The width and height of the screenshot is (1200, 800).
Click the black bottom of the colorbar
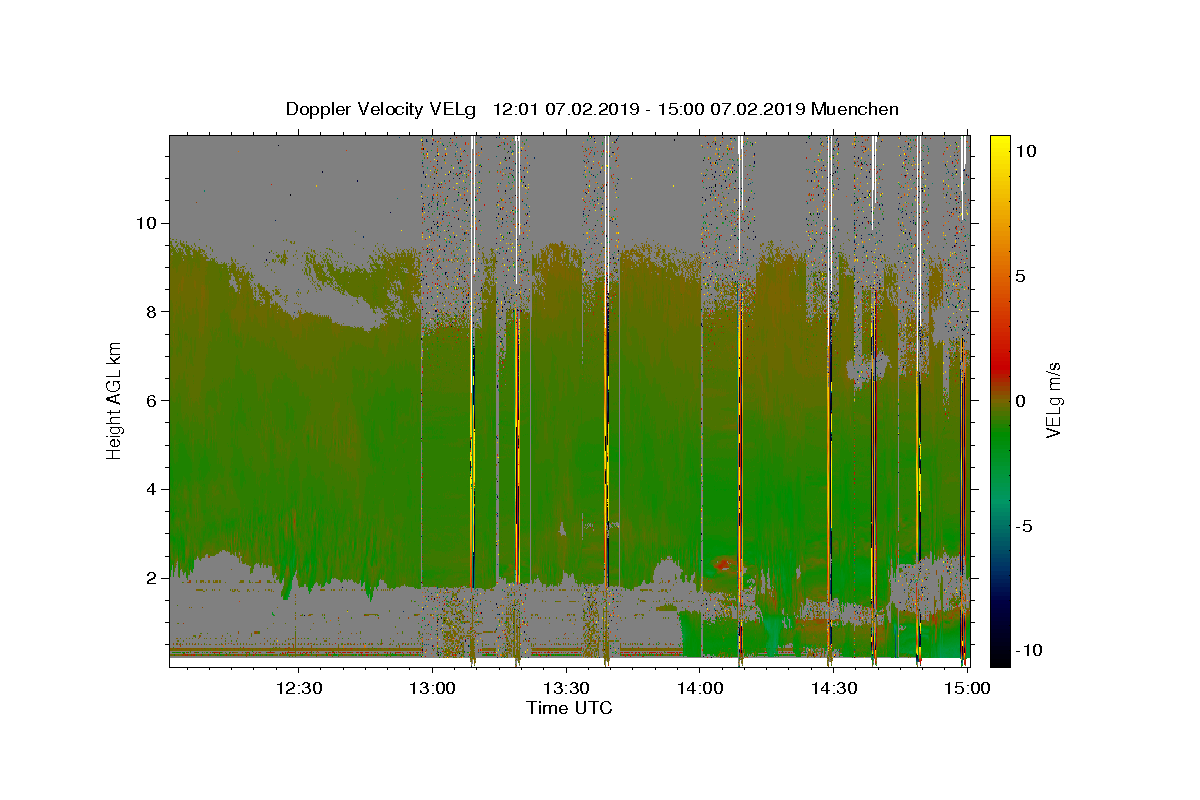click(999, 655)
